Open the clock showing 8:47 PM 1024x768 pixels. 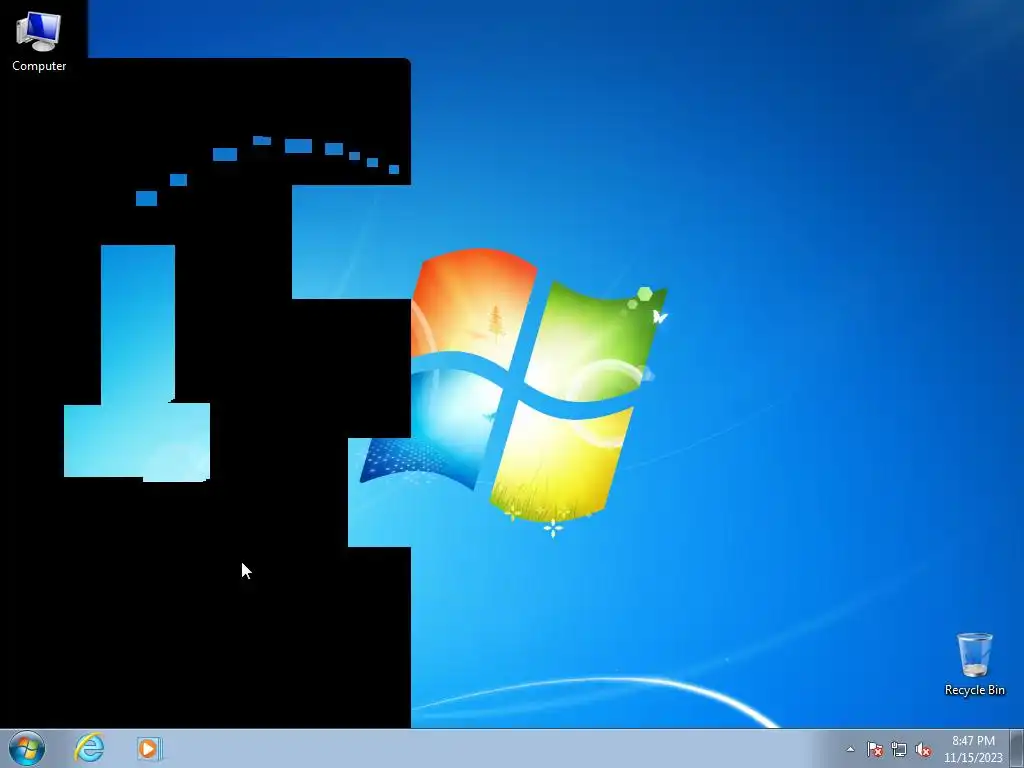pos(973,749)
